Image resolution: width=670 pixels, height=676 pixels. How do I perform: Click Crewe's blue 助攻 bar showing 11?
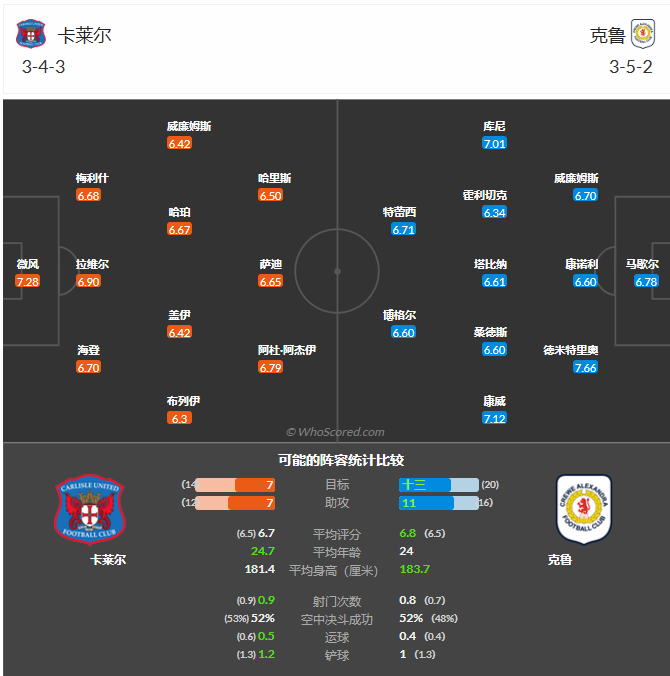point(425,503)
